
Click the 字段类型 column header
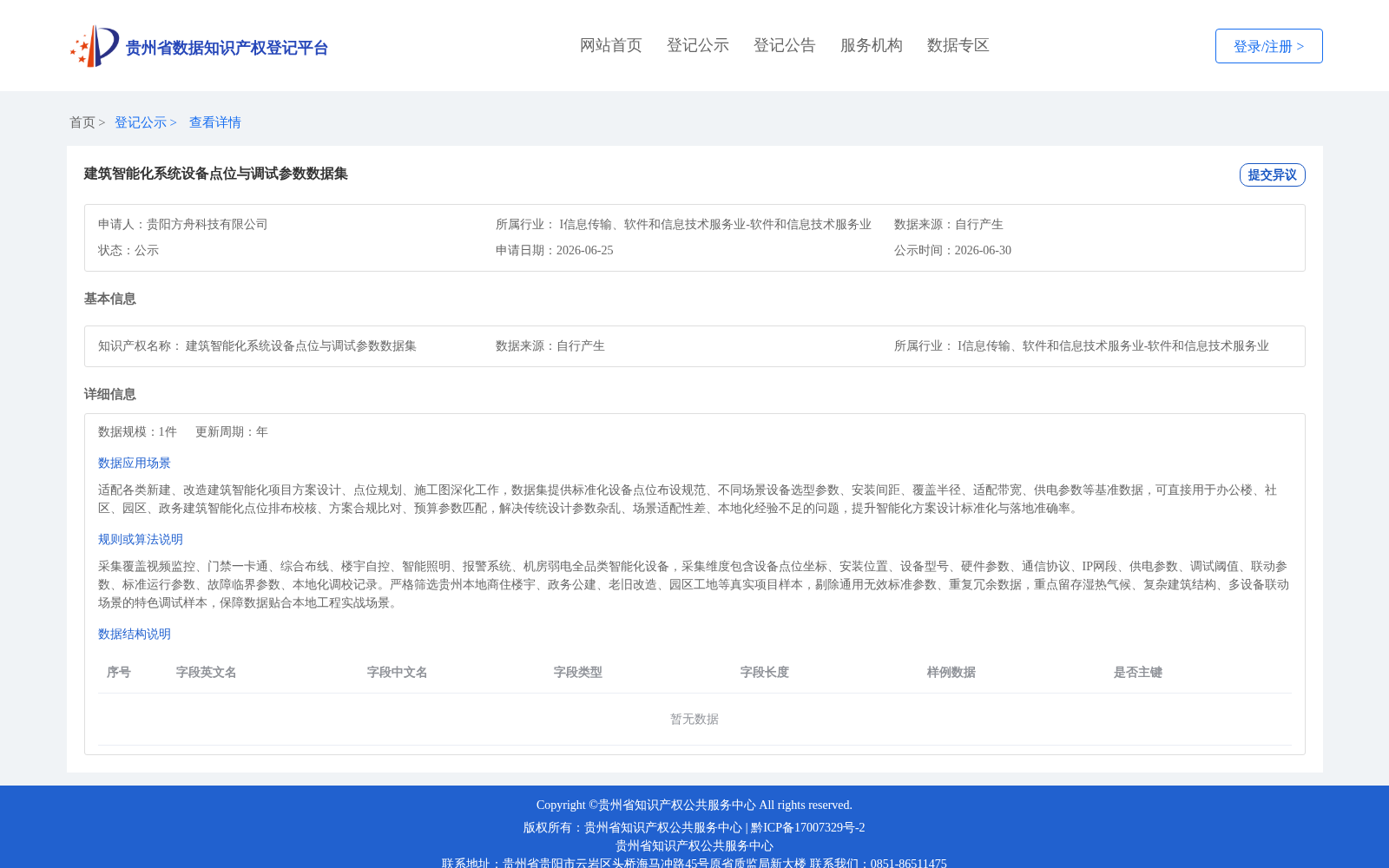tap(578, 672)
